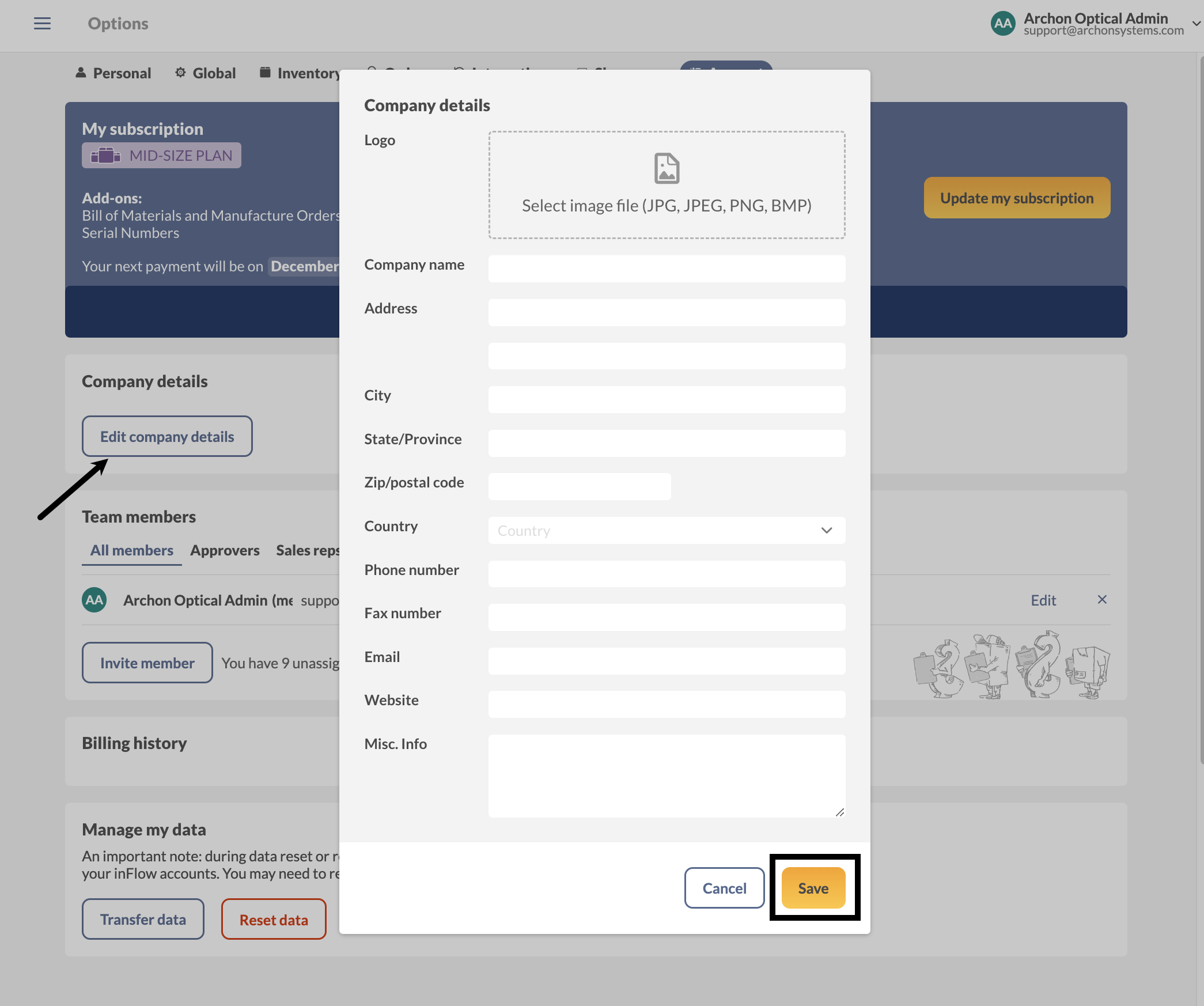Save the company details
This screenshot has height=1006, width=1204.
coord(813,888)
